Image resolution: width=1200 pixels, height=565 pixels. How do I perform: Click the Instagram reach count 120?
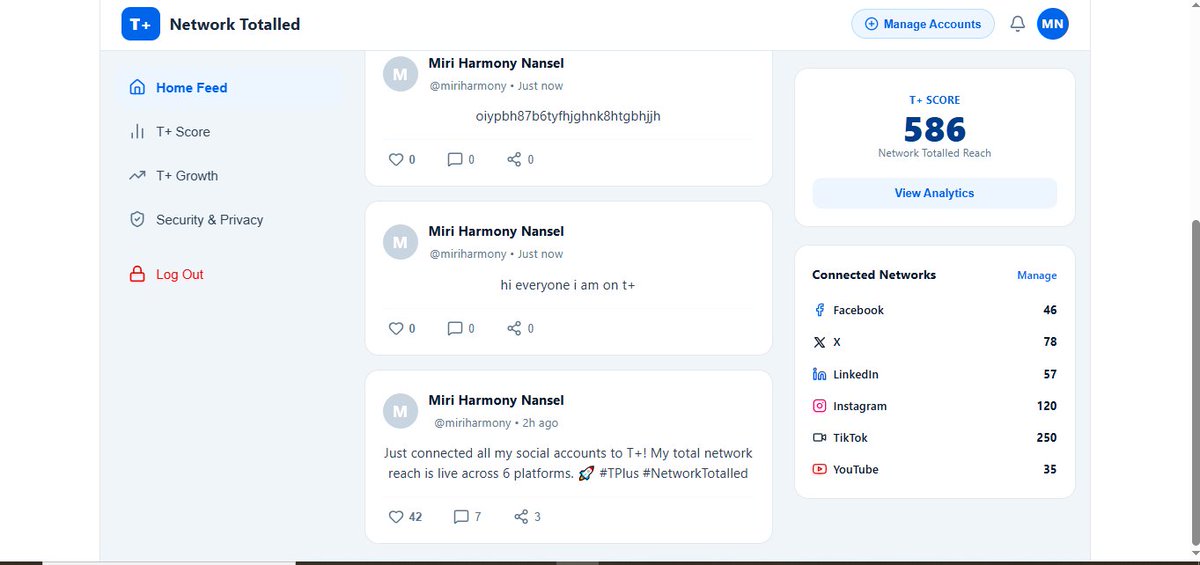point(1047,406)
